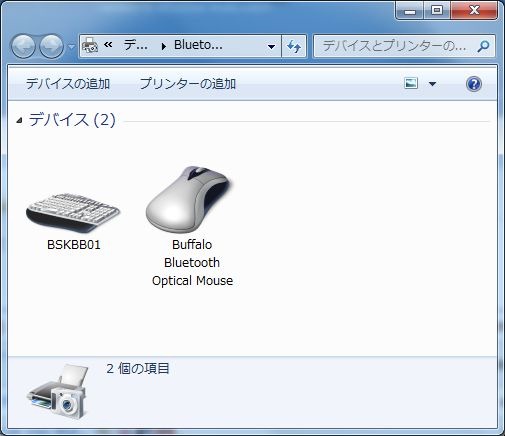Click the devices and printers icon in details pane

click(57, 391)
